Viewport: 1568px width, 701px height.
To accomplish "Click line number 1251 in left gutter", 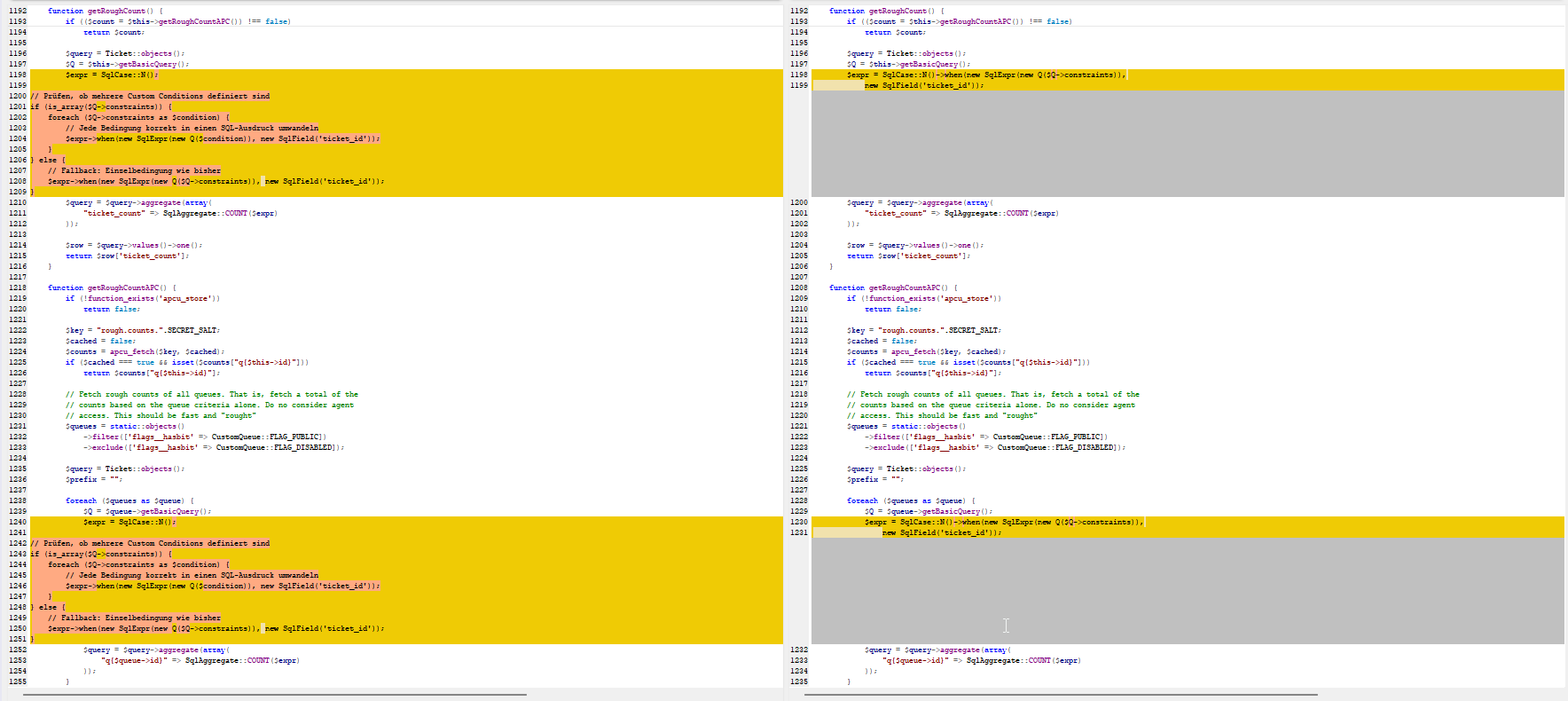I will point(18,639).
